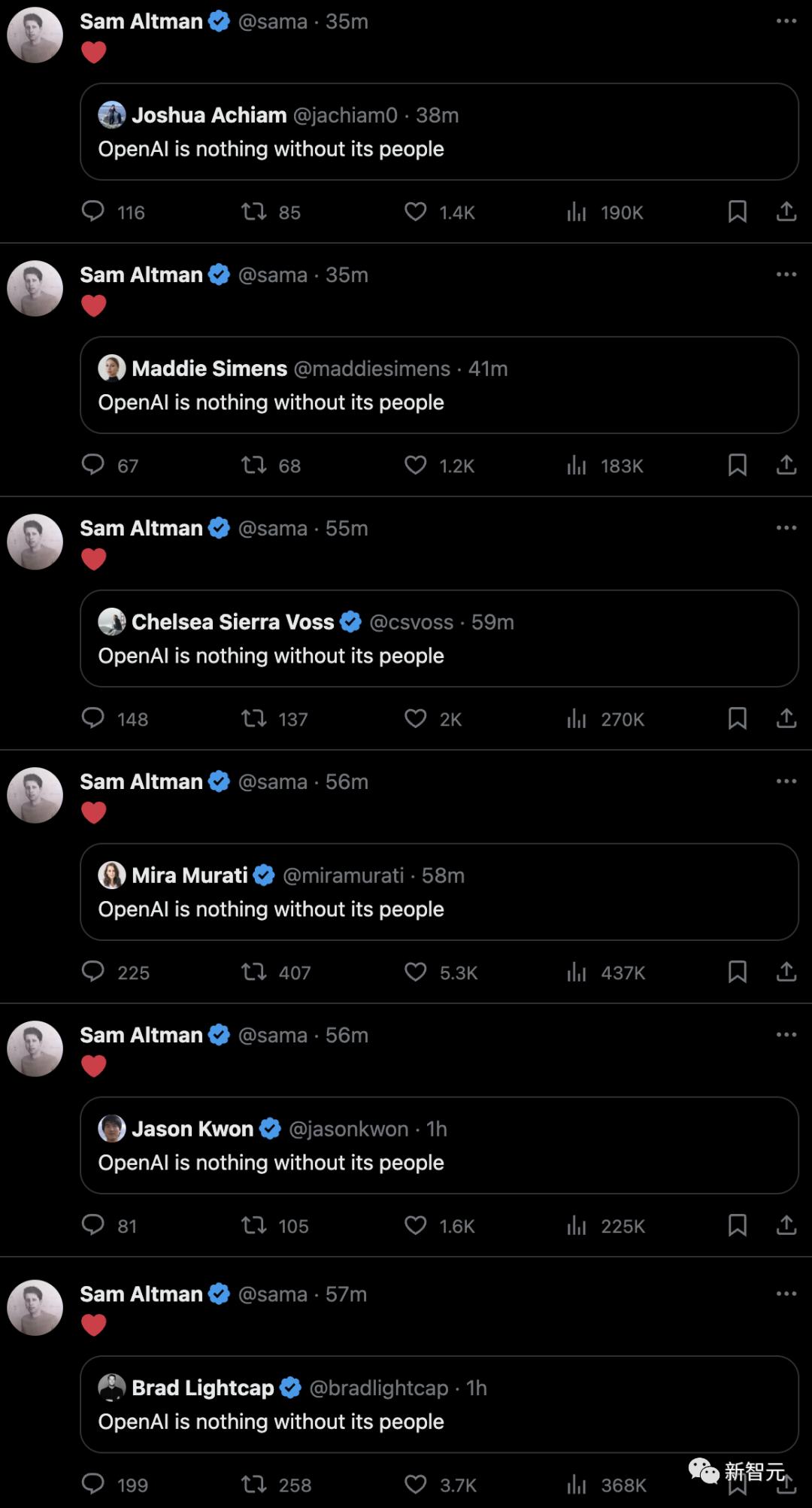Screen dimensions: 812x1508
Task: Open more options on the Maddie Simens quote tweet
Action: (786, 275)
